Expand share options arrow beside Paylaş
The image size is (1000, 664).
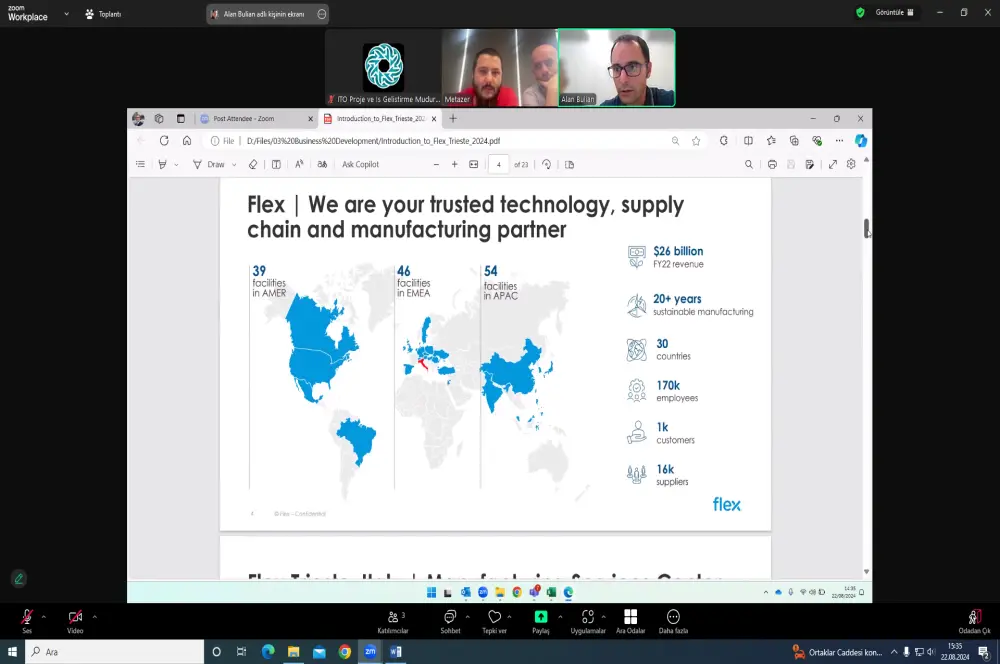[560, 617]
